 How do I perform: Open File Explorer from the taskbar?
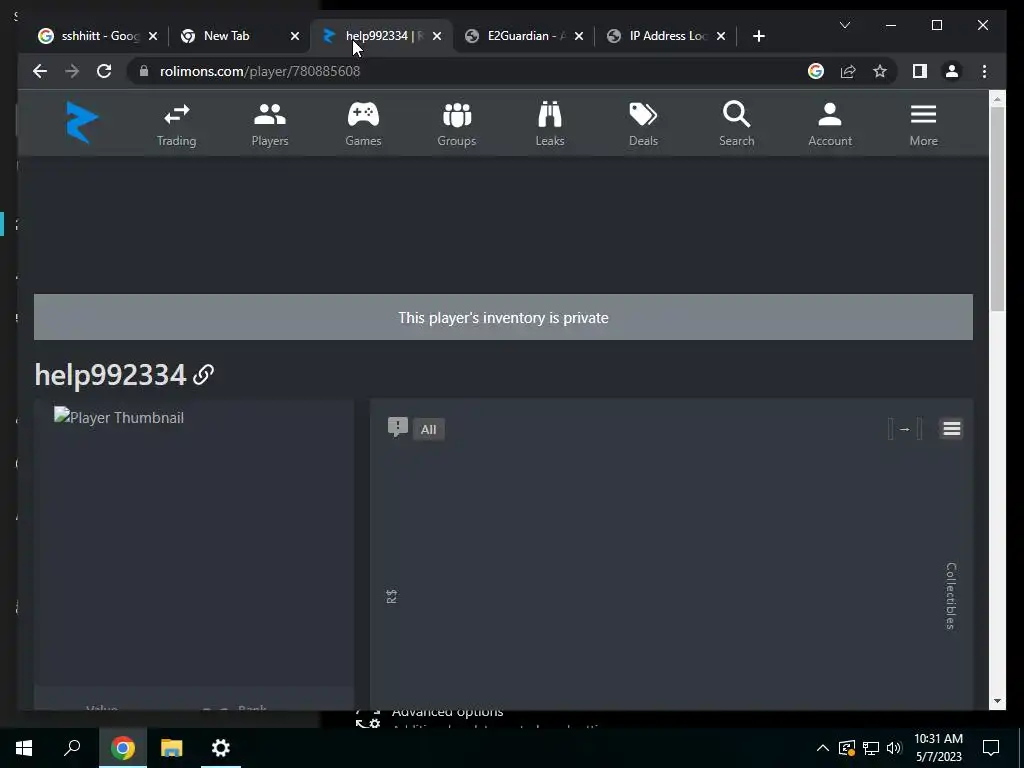coord(172,748)
